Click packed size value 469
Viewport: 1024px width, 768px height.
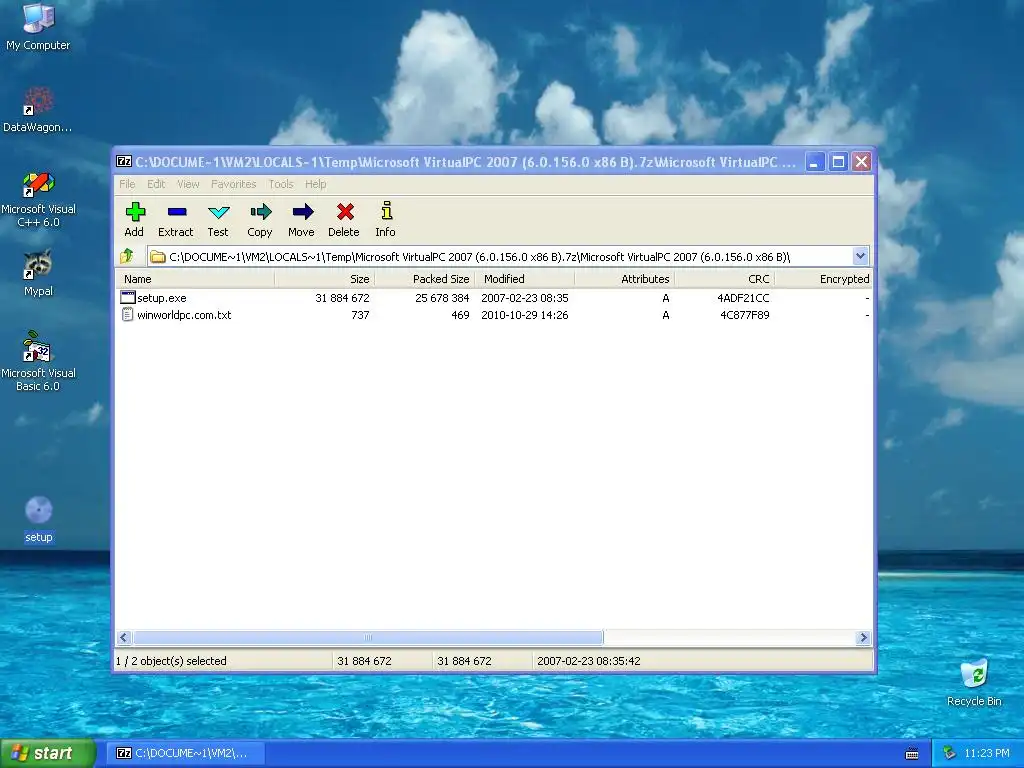460,315
